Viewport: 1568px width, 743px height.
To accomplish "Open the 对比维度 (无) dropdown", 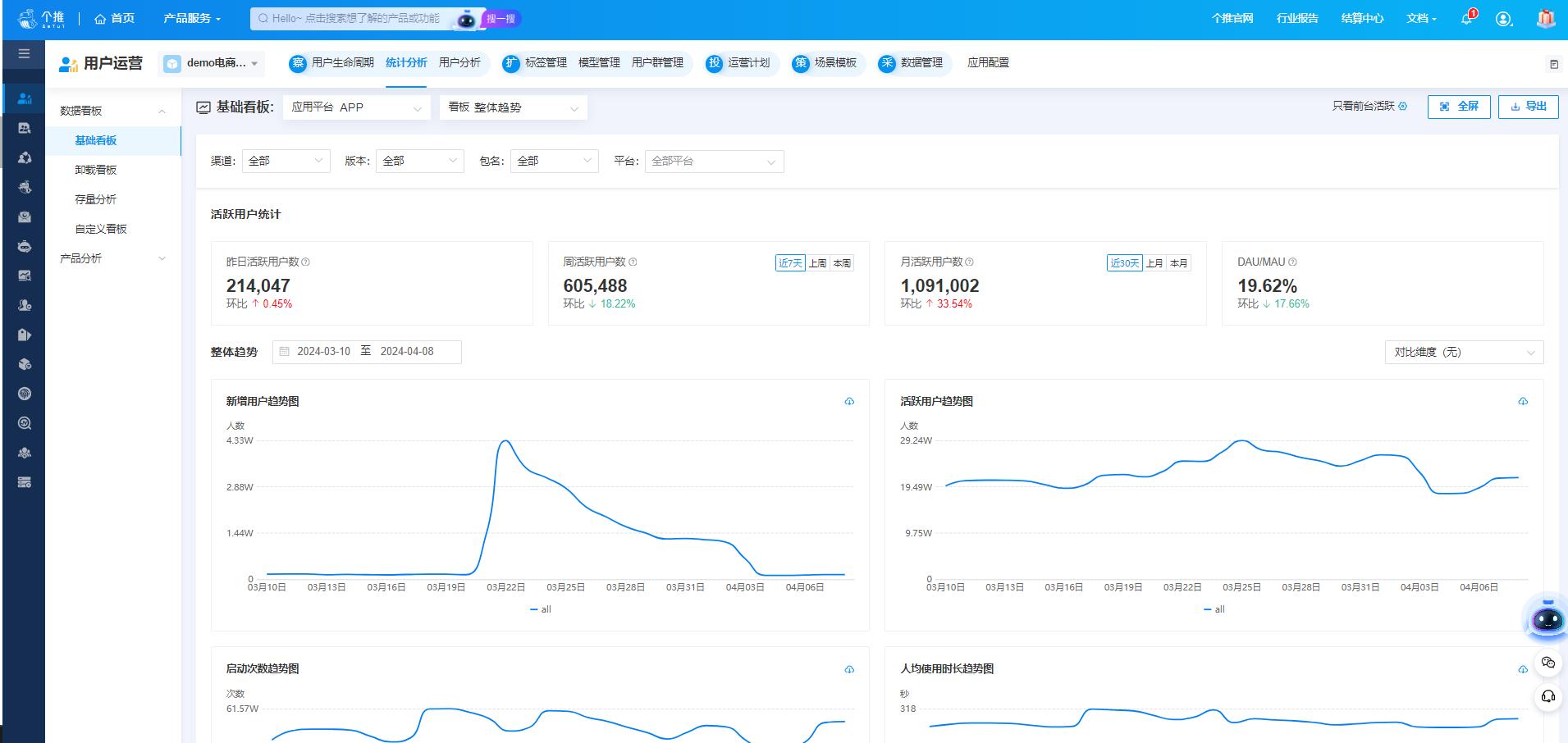I will [1465, 353].
